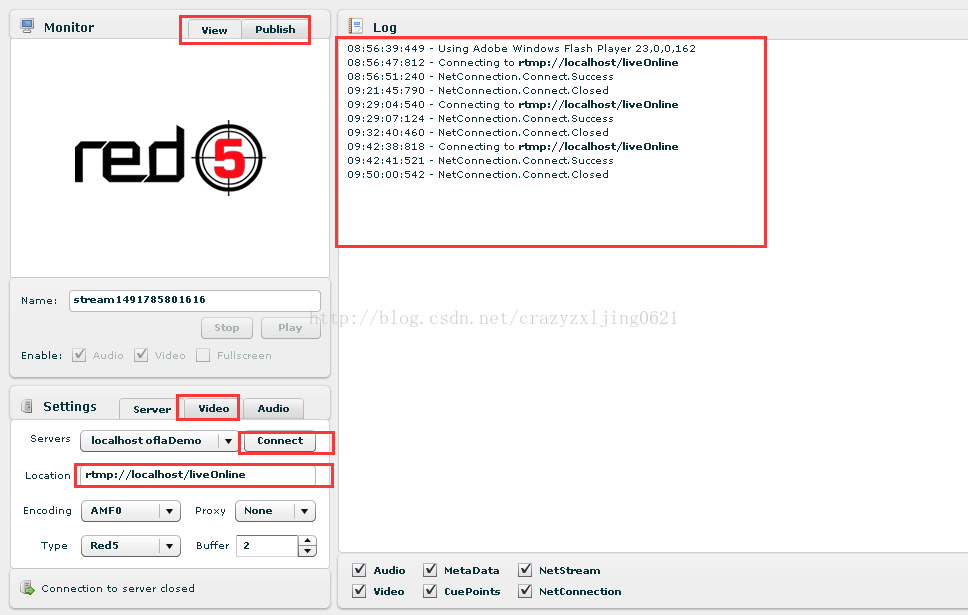
Task: Open the Servers dropdown list
Action: [x=159, y=441]
